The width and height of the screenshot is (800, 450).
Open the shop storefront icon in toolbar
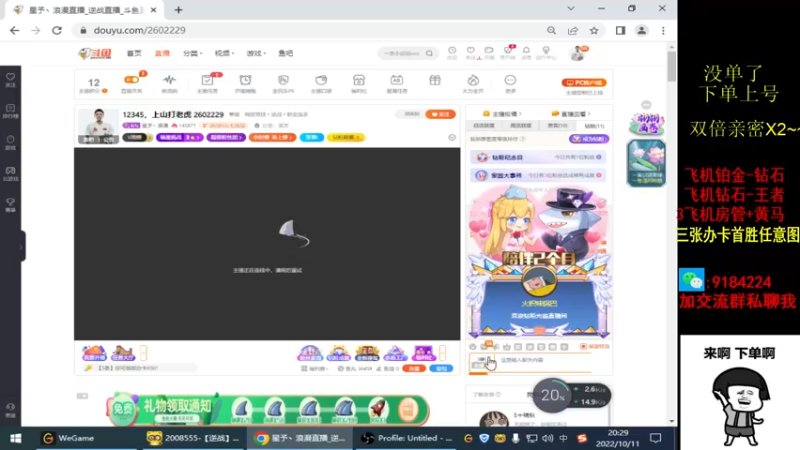359,80
